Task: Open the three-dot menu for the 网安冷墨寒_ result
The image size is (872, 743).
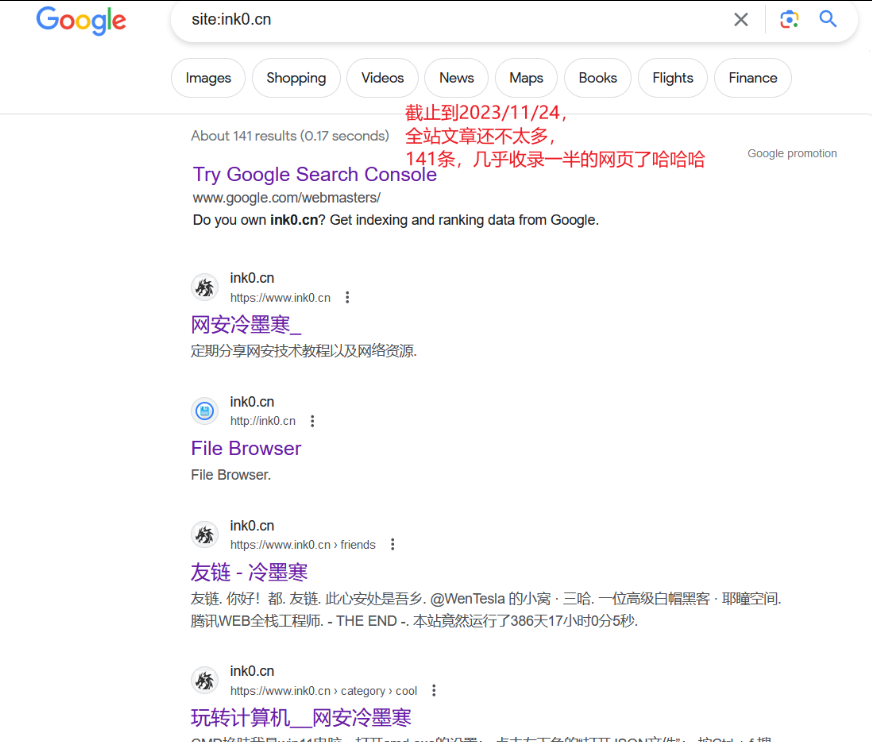Action: [345, 297]
